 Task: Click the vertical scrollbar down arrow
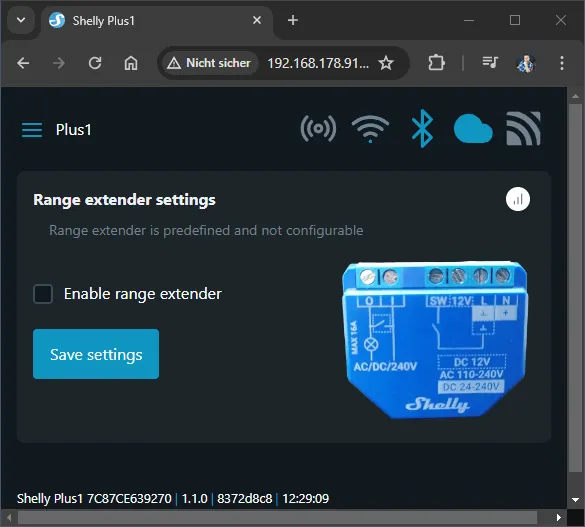(x=575, y=499)
